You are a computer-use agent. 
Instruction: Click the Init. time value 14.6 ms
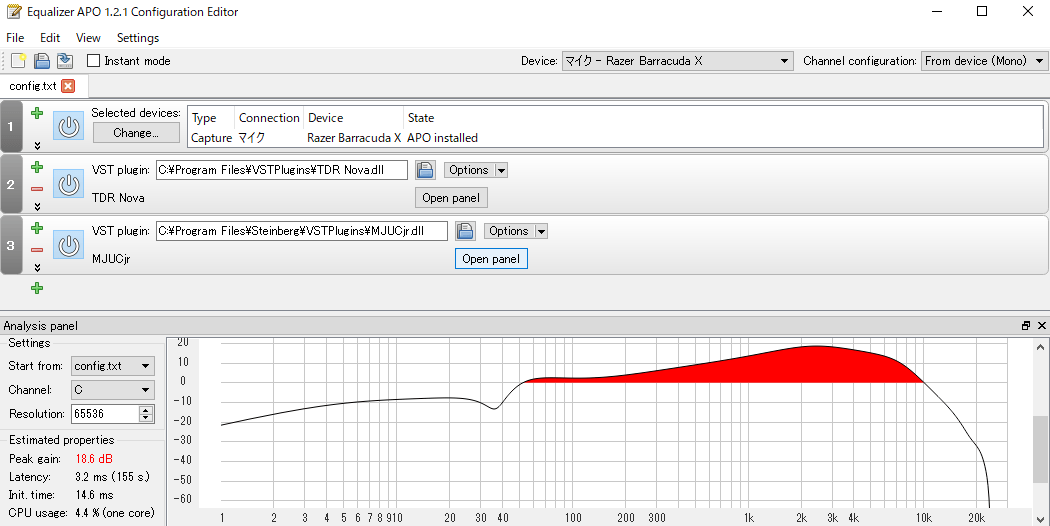pyautogui.click(x=94, y=495)
